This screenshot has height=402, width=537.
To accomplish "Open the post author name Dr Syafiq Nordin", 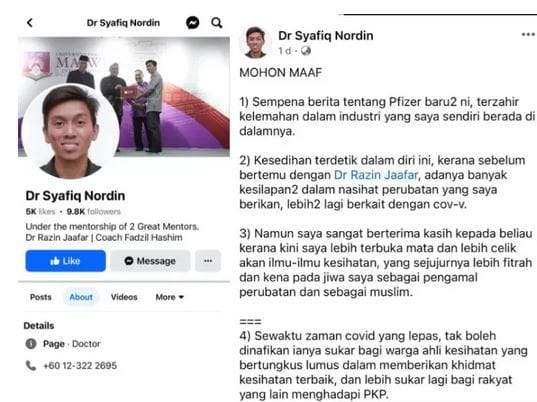I will pos(325,36).
